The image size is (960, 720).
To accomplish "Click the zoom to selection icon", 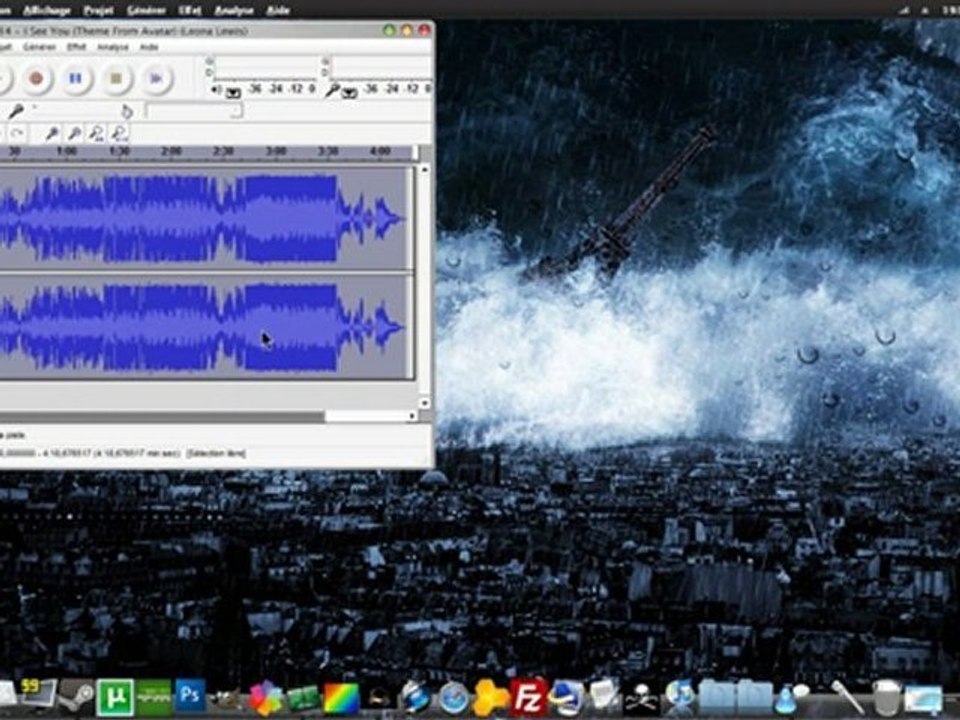I will 96,133.
